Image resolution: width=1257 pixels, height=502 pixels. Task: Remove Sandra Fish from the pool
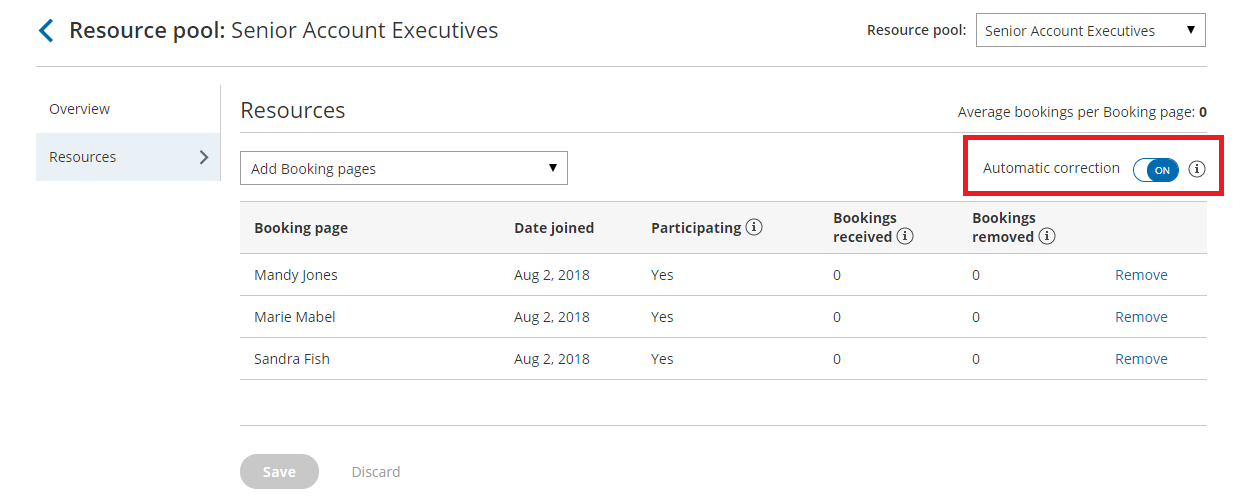(x=1141, y=359)
